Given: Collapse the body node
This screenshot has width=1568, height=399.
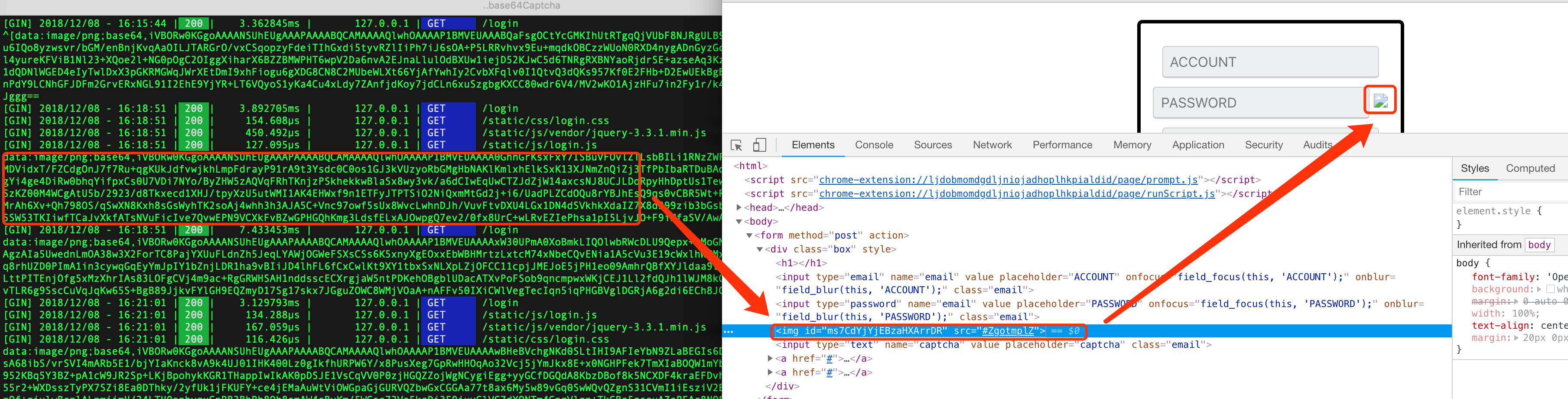Looking at the screenshot, I should click(x=739, y=222).
